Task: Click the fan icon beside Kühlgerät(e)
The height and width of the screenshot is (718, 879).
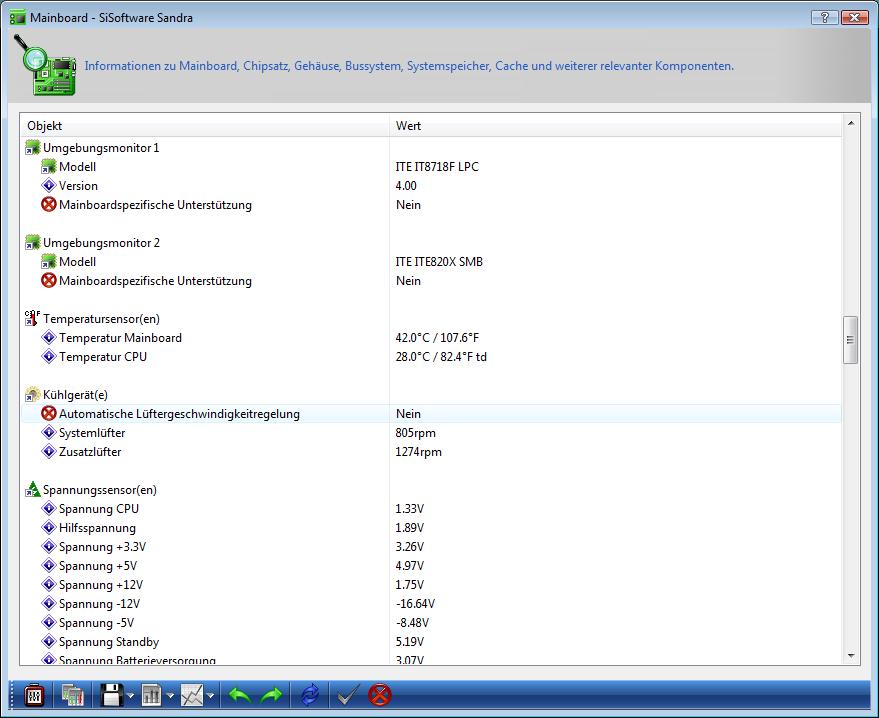Action: 33,395
